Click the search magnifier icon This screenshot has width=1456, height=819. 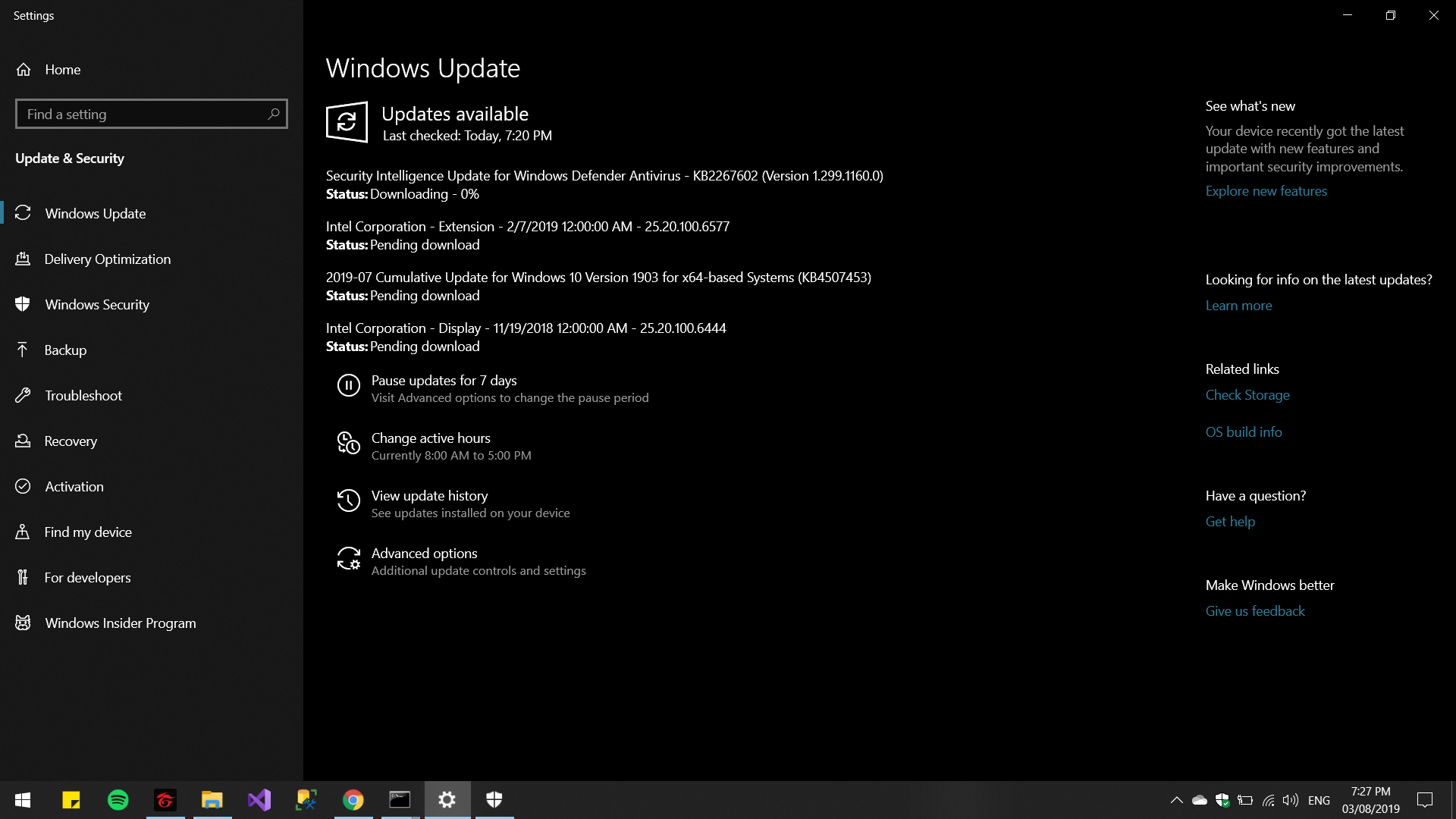point(274,114)
